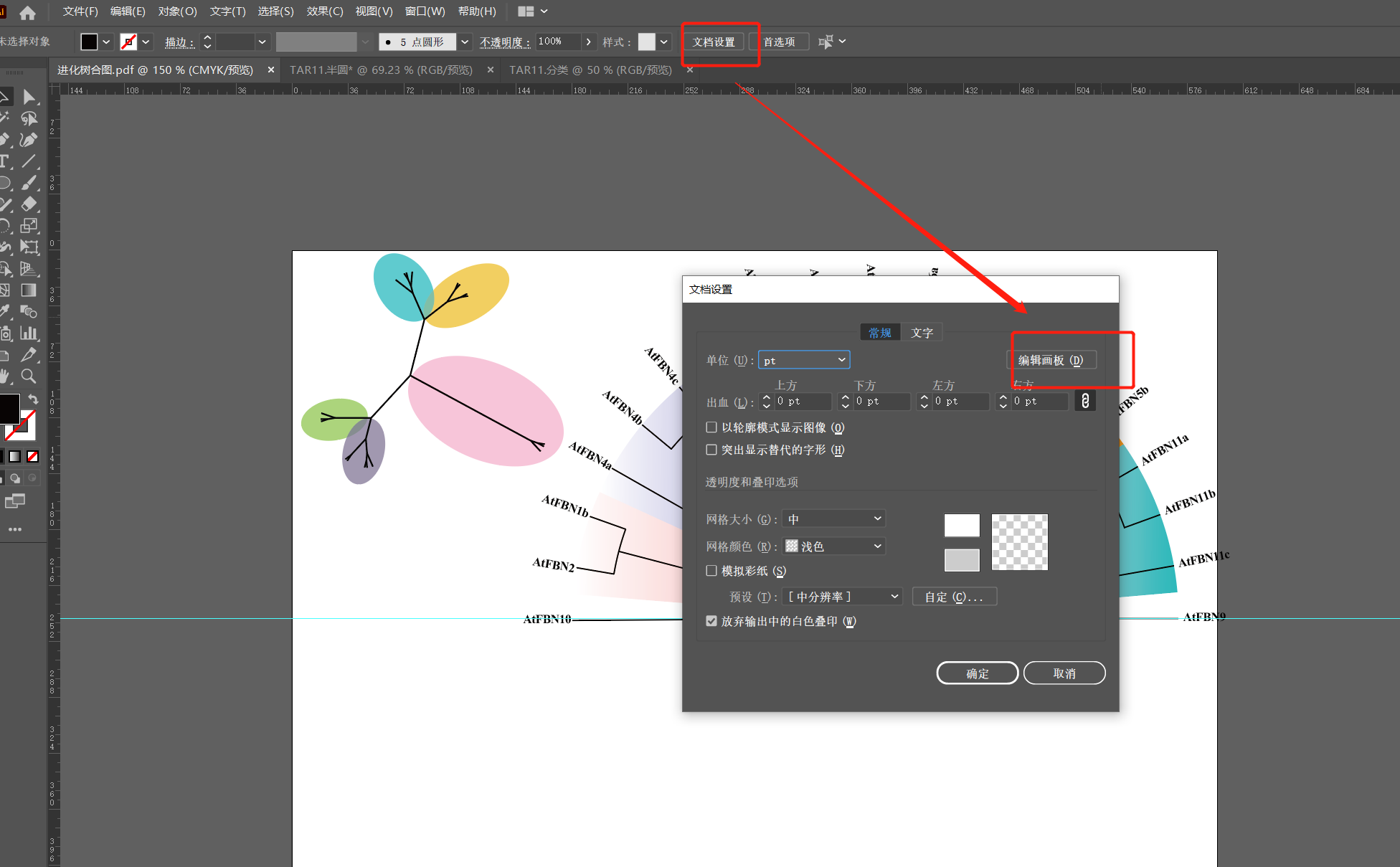Select the Zoom magnifier tool
Screen dimensions: 1400x867
coord(29,376)
